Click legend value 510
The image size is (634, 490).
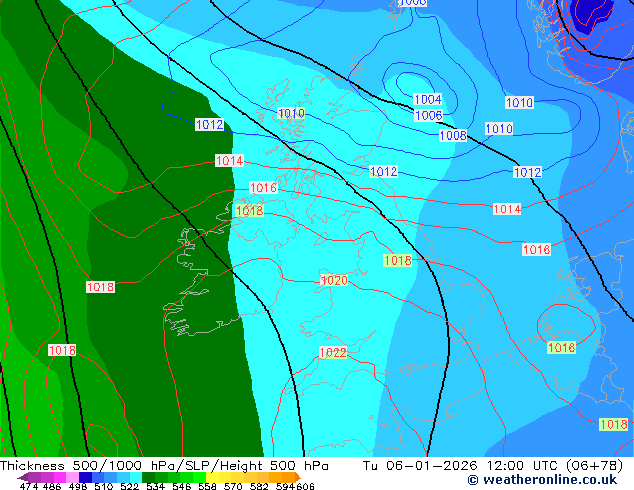pos(104,486)
